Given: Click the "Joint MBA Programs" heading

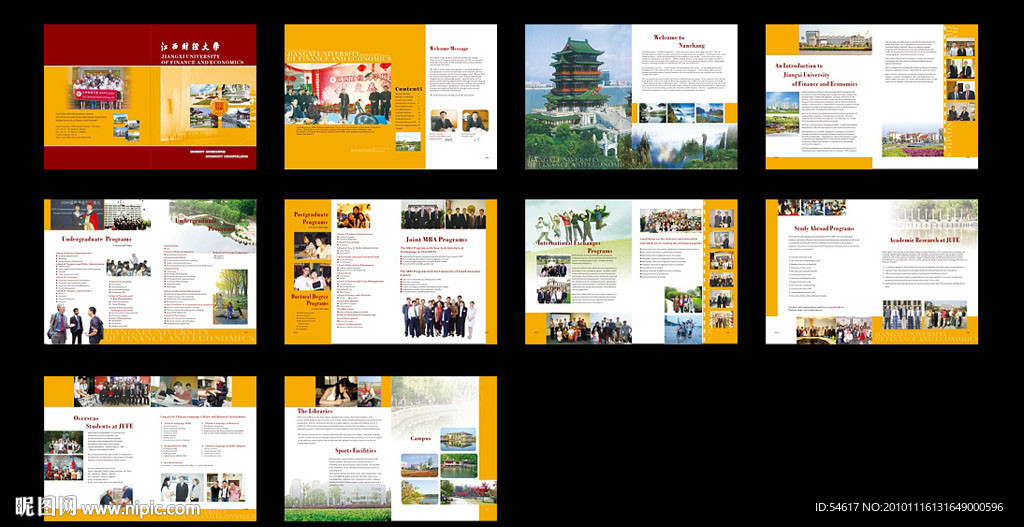Looking at the screenshot, I should (x=436, y=240).
